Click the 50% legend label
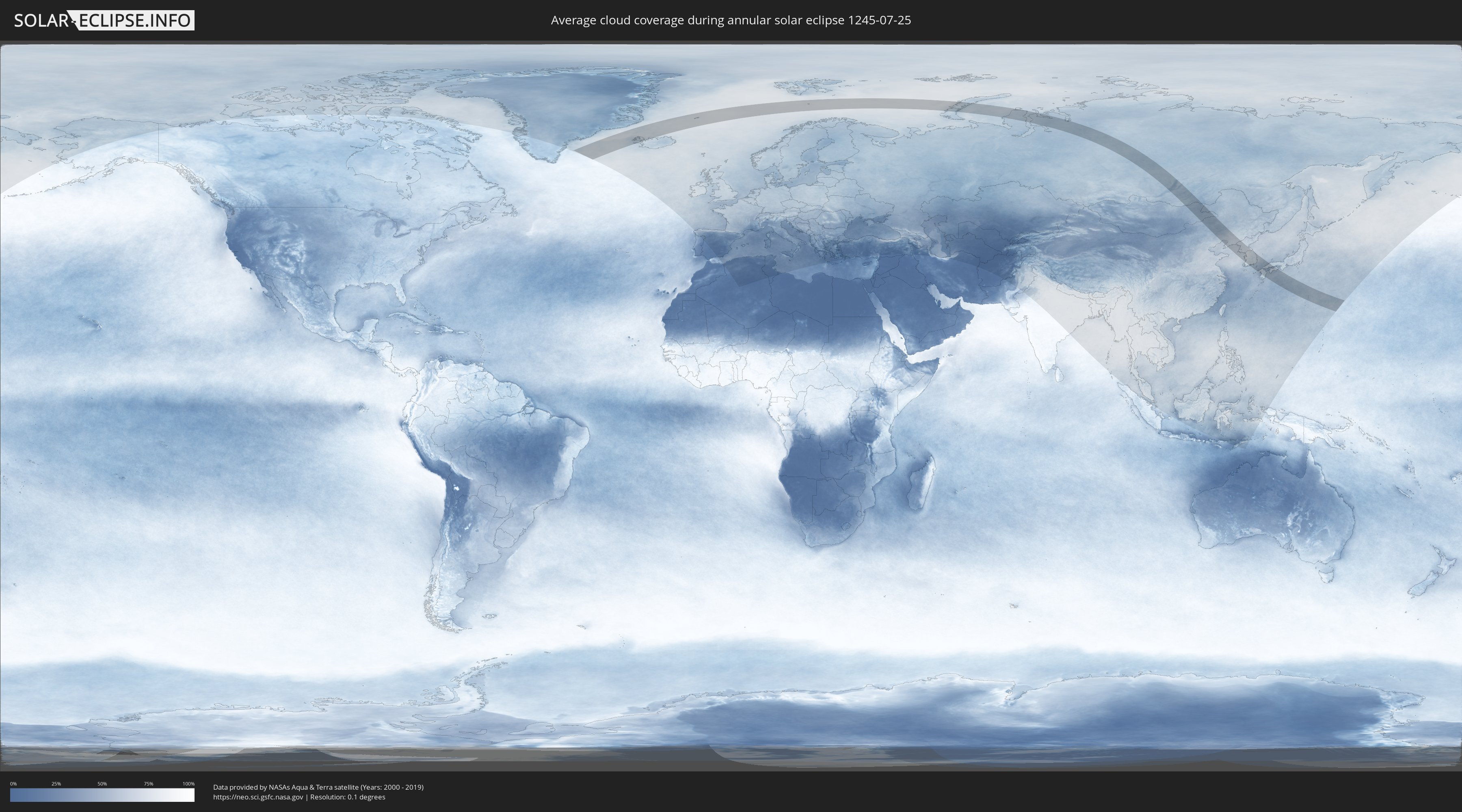This screenshot has height=812, width=1462. [x=102, y=784]
